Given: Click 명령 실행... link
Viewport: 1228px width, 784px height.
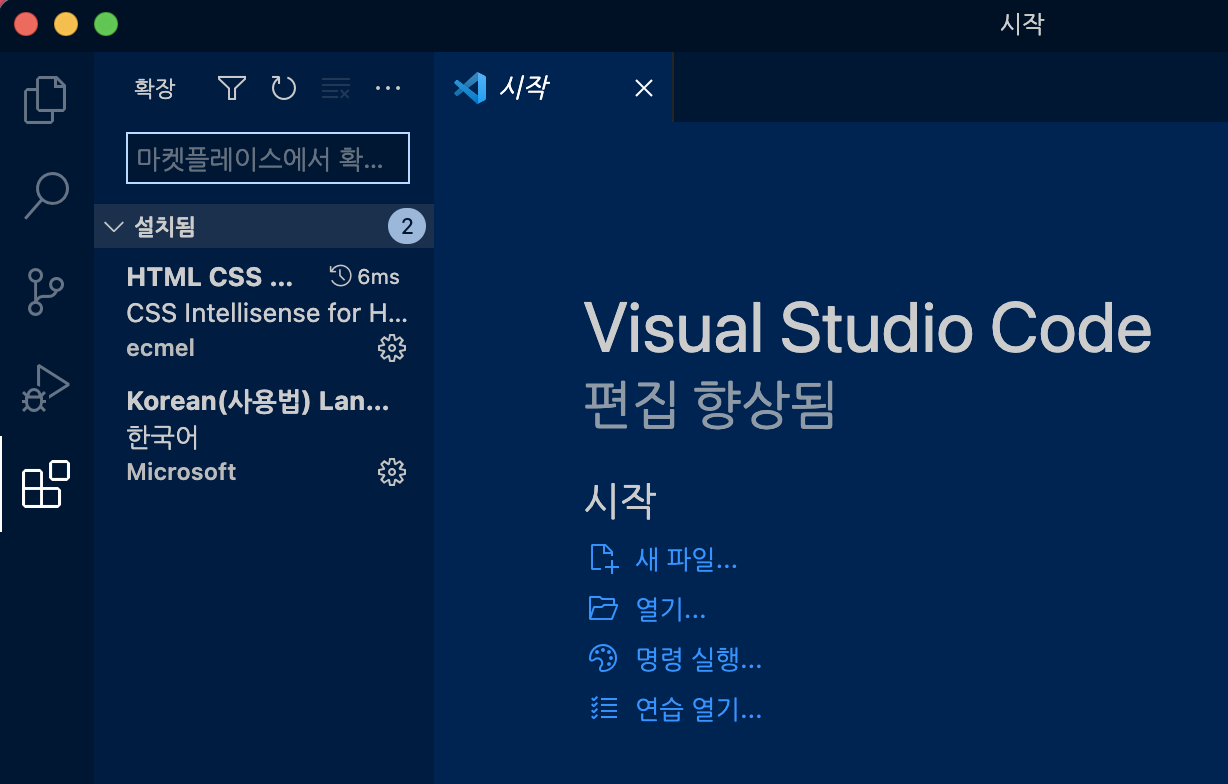Looking at the screenshot, I should click(x=699, y=659).
